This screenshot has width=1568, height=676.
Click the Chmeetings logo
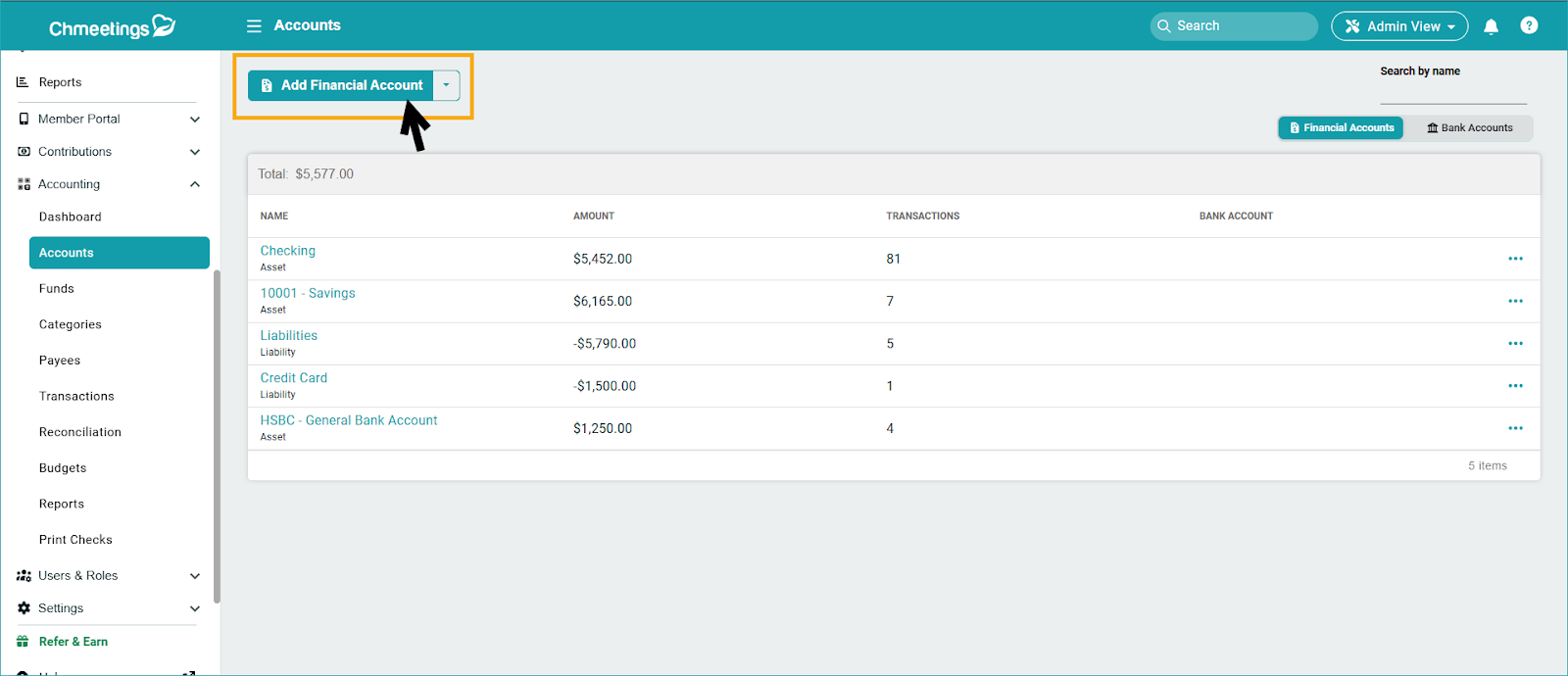coord(112,27)
